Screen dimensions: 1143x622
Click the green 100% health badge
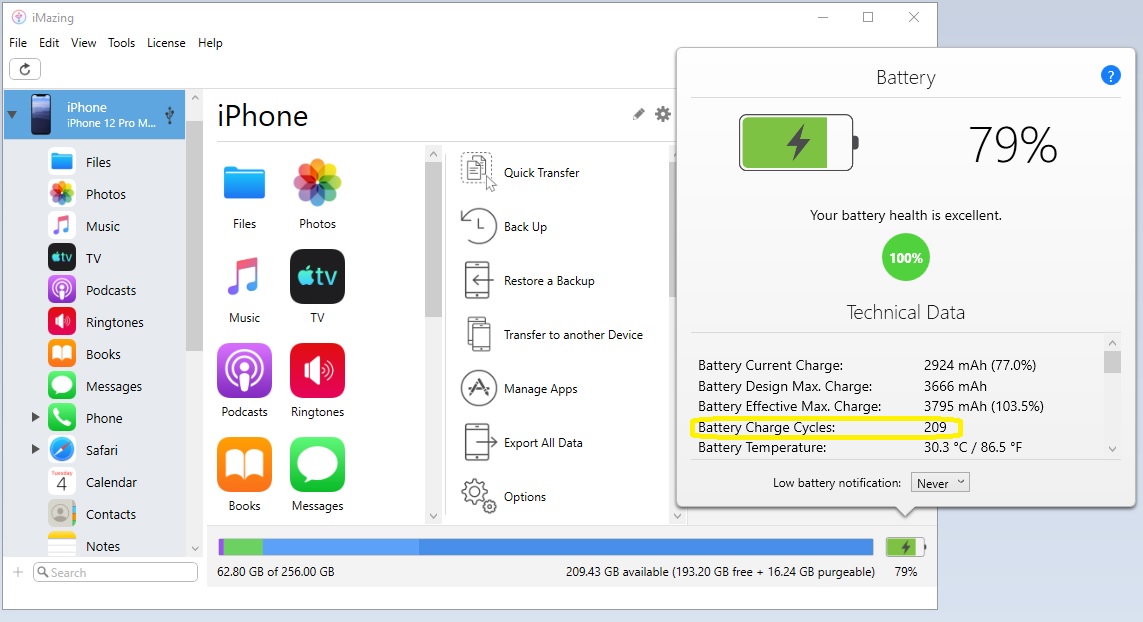tap(905, 257)
